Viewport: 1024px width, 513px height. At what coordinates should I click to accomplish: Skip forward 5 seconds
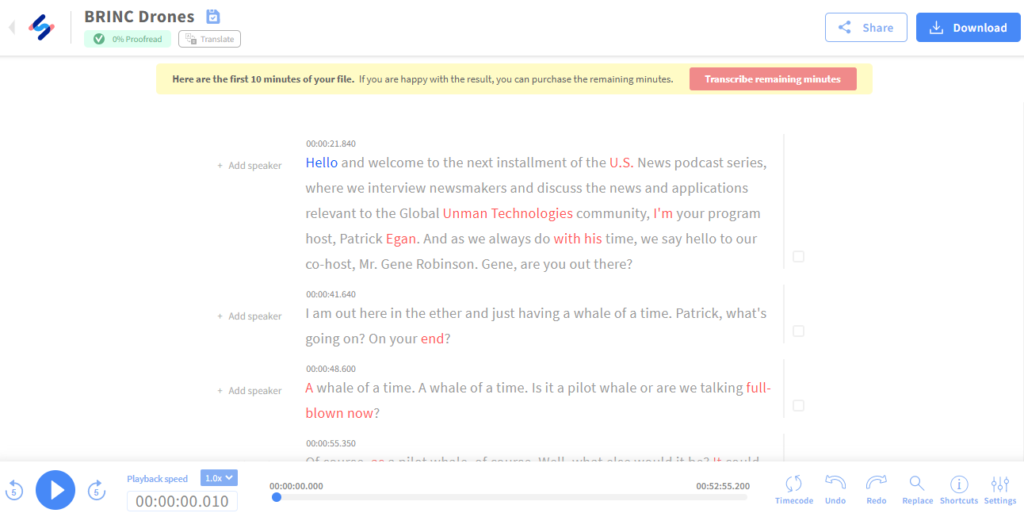click(97, 490)
